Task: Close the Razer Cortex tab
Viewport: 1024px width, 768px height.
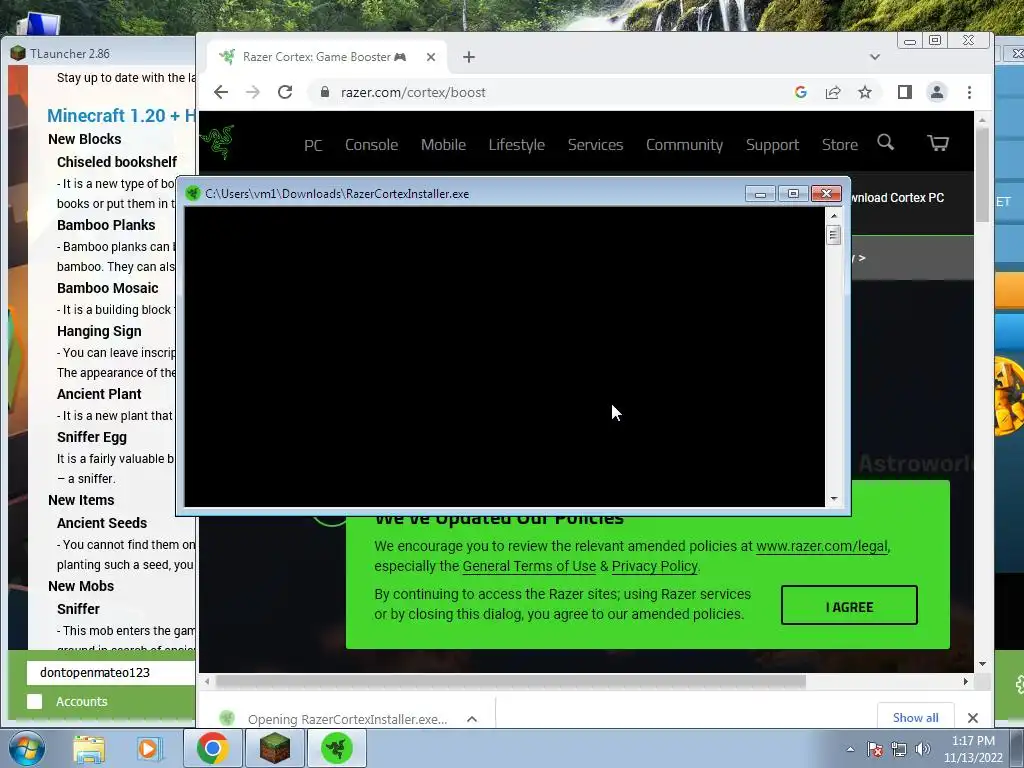Action: 431,57
